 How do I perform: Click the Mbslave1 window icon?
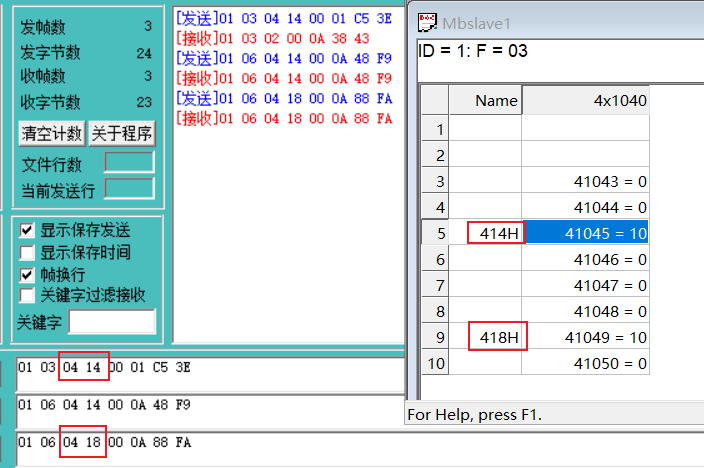coord(427,21)
